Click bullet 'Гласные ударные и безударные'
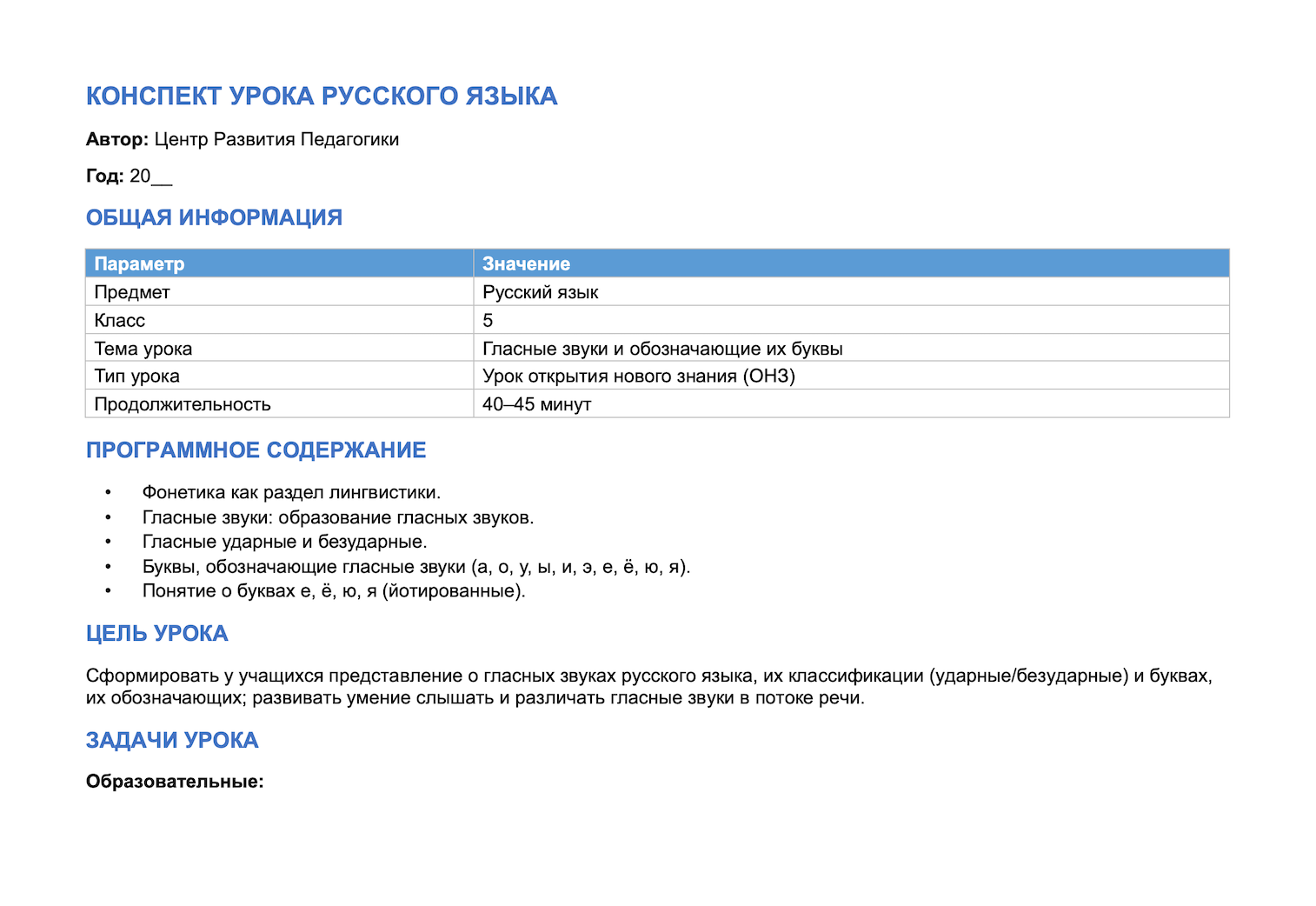 284,542
